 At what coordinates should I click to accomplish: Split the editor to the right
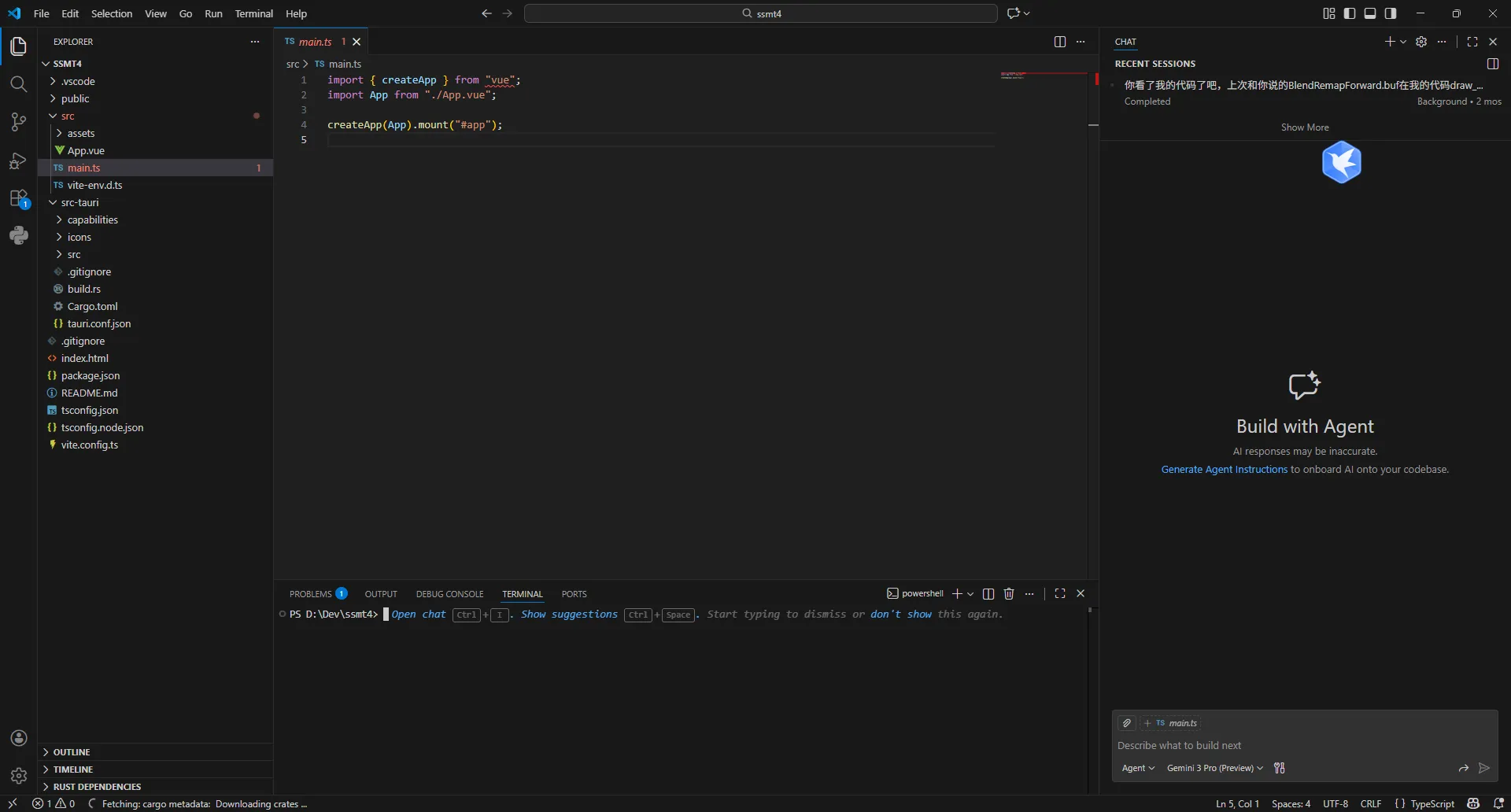point(1059,42)
